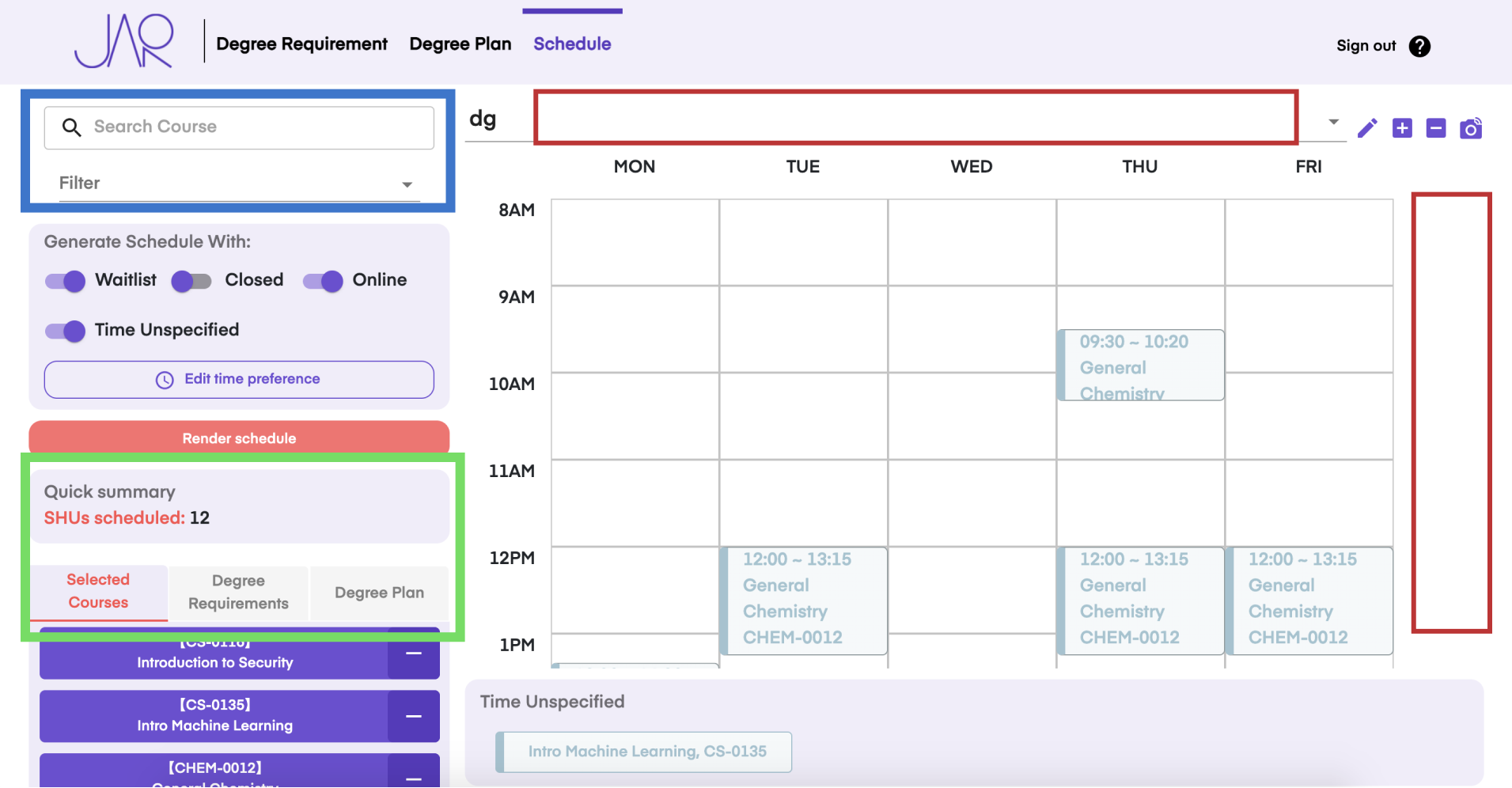Viewport: 1512px width, 788px height.
Task: Enable the Closed sections switch
Action: click(191, 281)
